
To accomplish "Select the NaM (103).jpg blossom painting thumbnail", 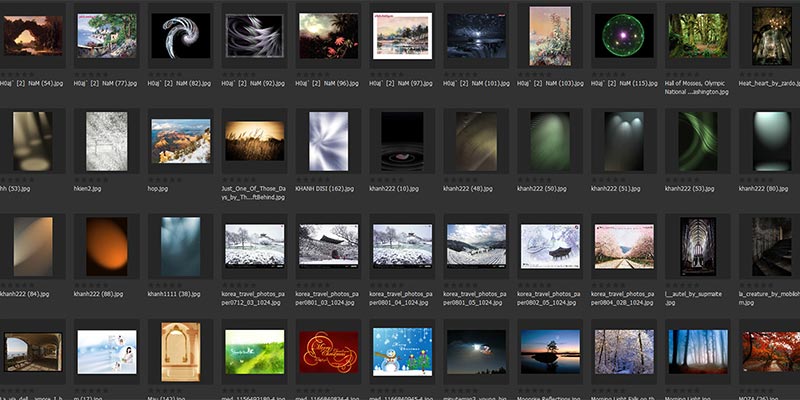I will pyautogui.click(x=550, y=36).
